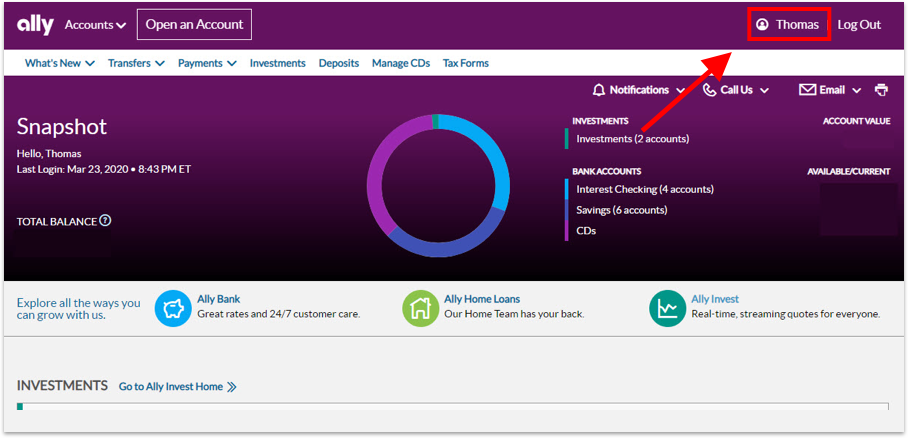
Task: Open Tax Forms
Action: tap(466, 63)
